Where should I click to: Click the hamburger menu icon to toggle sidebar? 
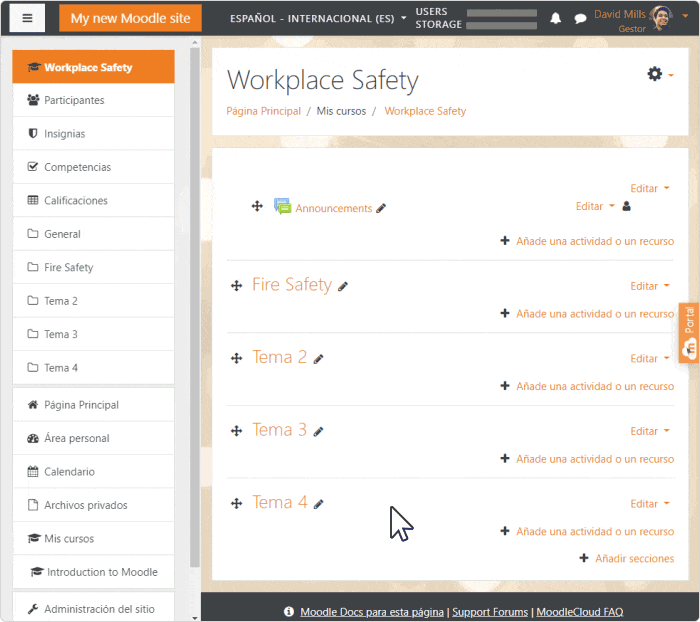pos(27,18)
